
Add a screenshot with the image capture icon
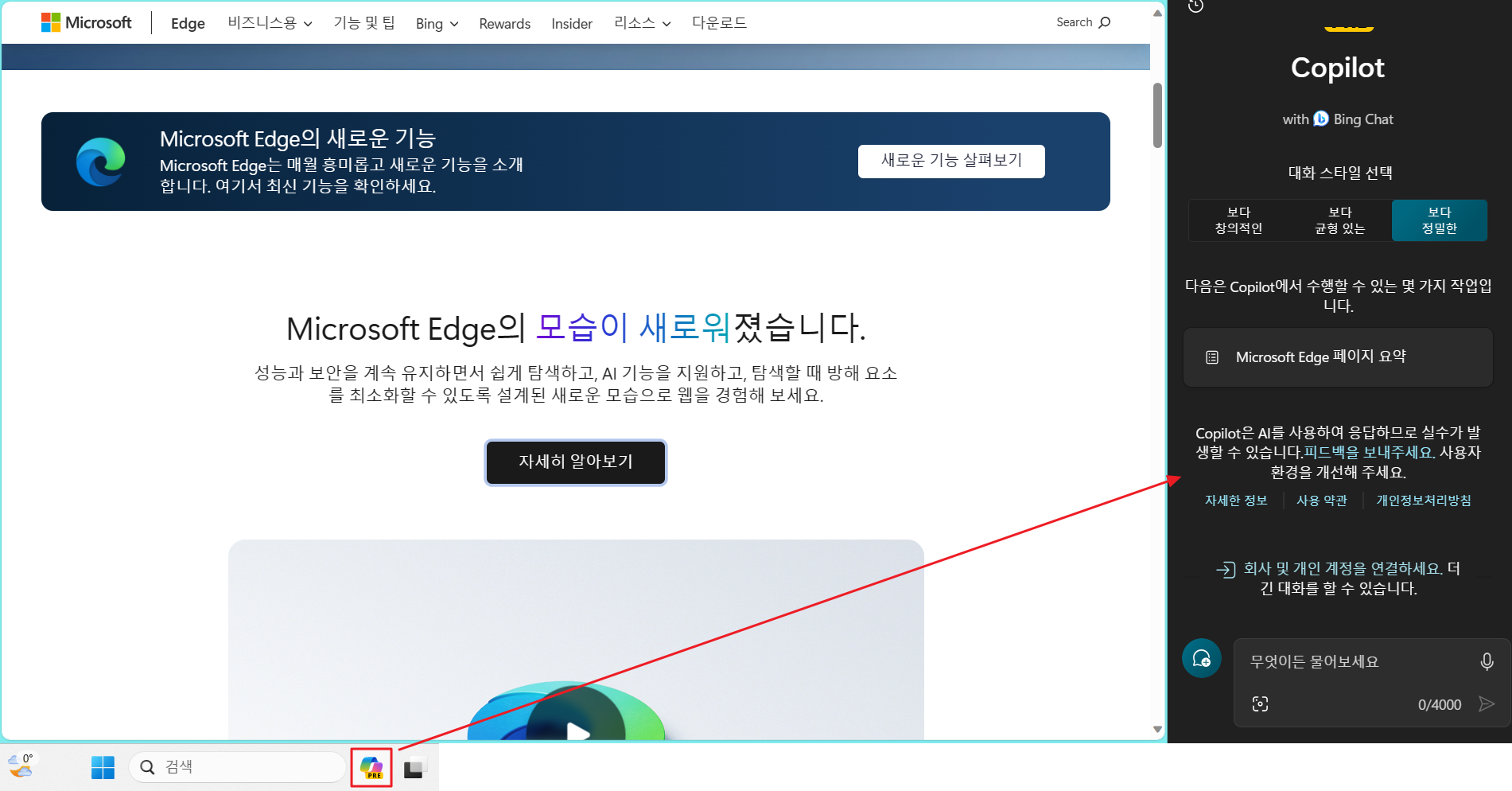pos(1260,703)
